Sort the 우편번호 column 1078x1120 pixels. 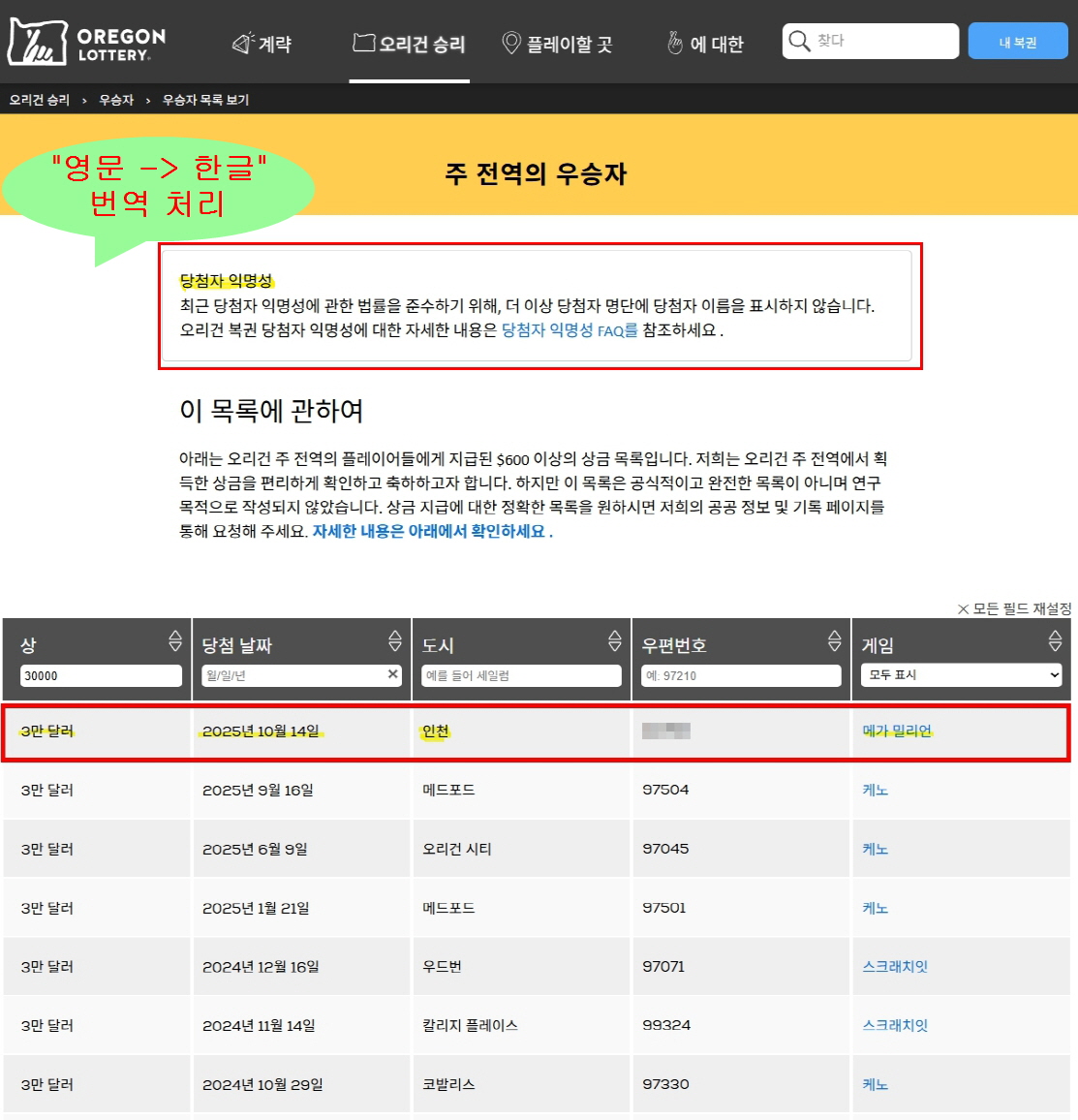[835, 640]
